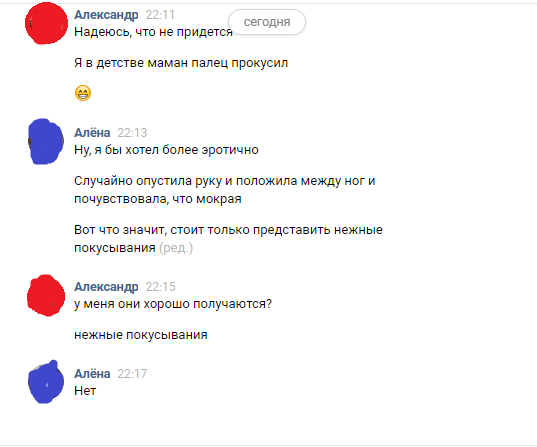Click the сегодня date pill
537x447 pixels.
267,22
